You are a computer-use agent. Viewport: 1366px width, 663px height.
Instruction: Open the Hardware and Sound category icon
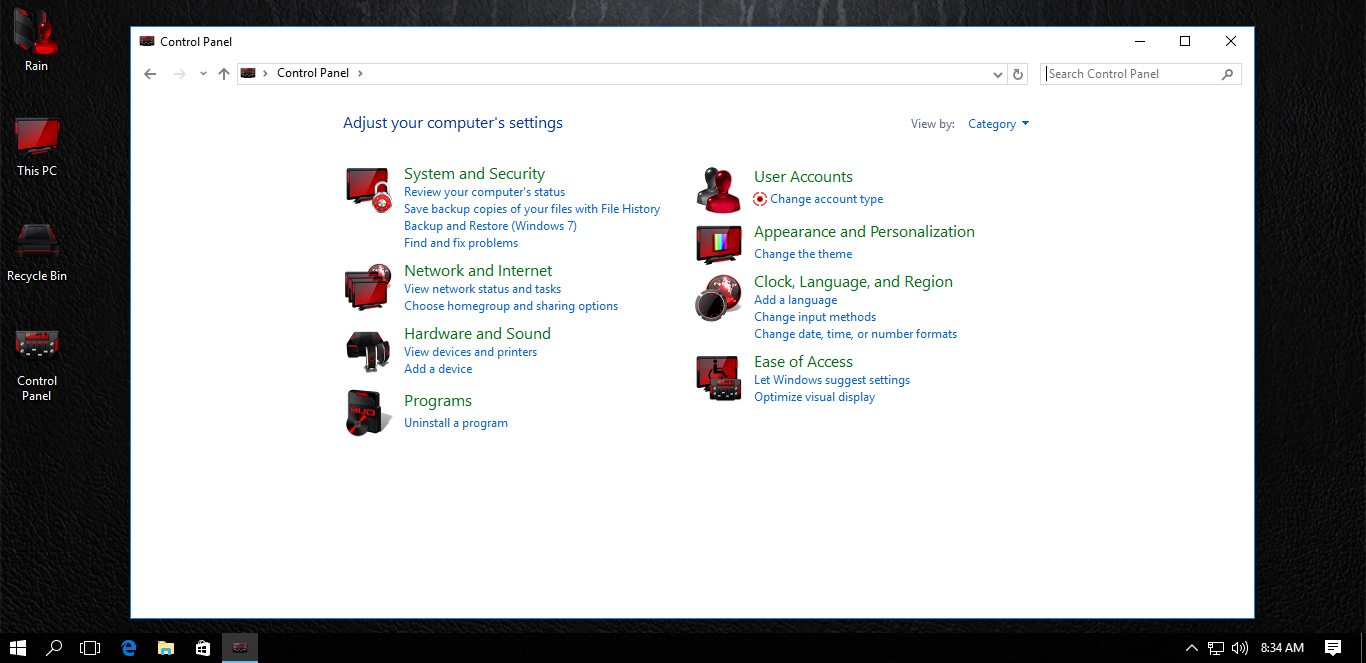[x=368, y=350]
